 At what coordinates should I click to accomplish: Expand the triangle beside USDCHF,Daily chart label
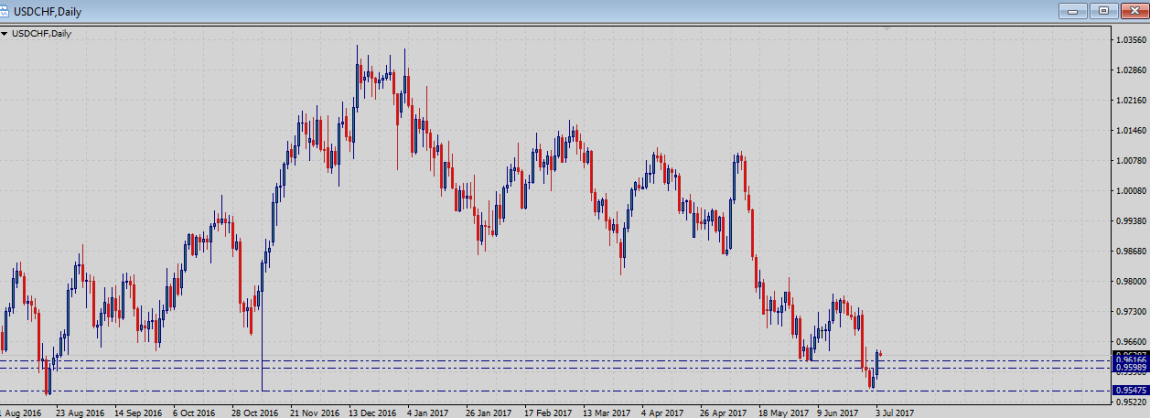click(5, 34)
